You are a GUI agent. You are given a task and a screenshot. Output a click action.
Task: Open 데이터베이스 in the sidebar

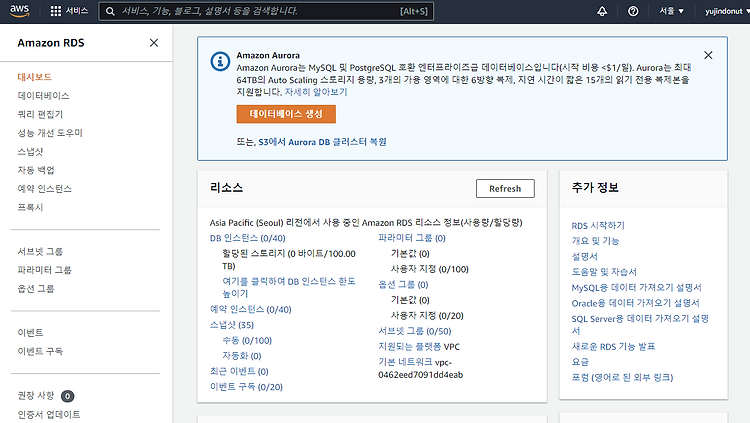44,96
